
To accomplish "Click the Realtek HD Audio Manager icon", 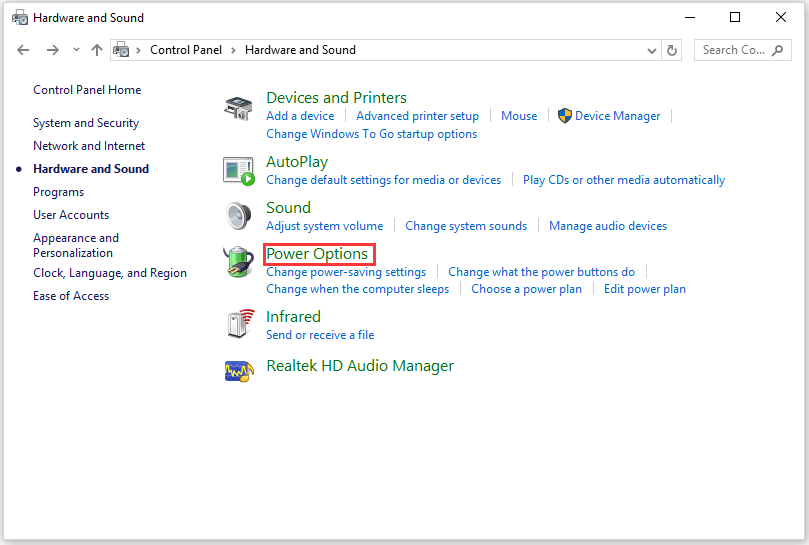I will 238,370.
